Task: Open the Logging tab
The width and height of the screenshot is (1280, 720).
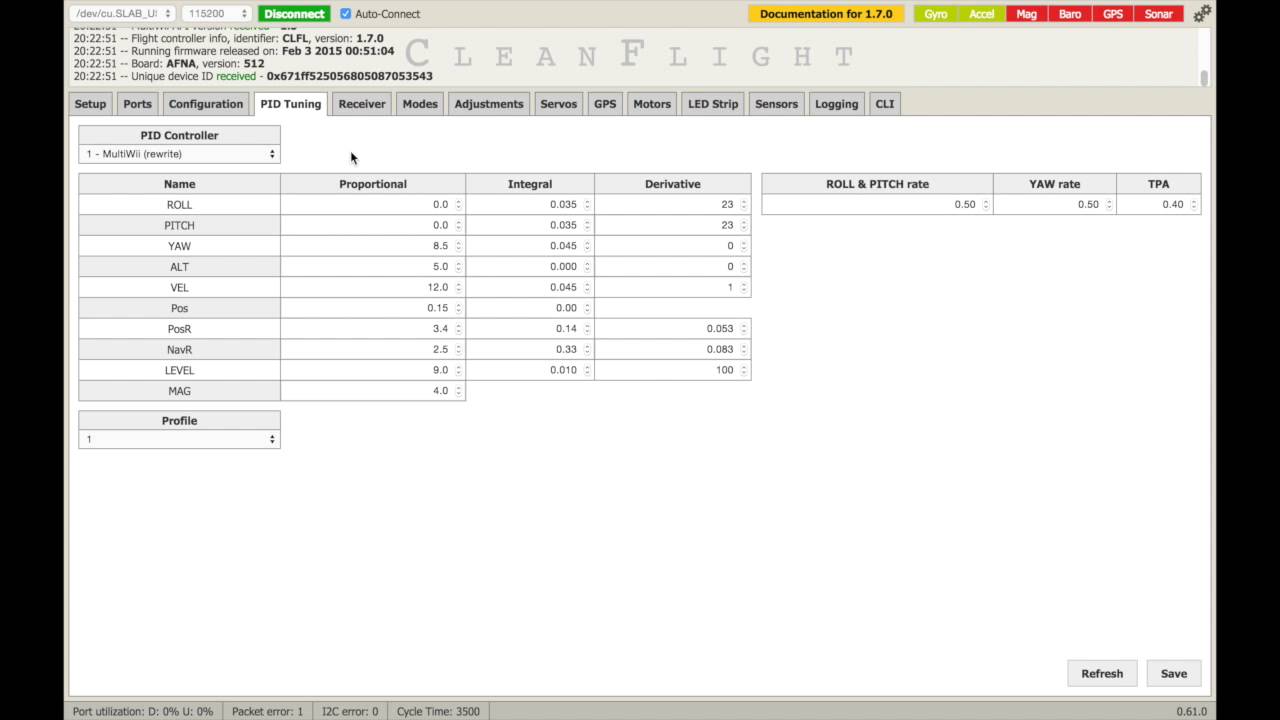Action: 837,104
